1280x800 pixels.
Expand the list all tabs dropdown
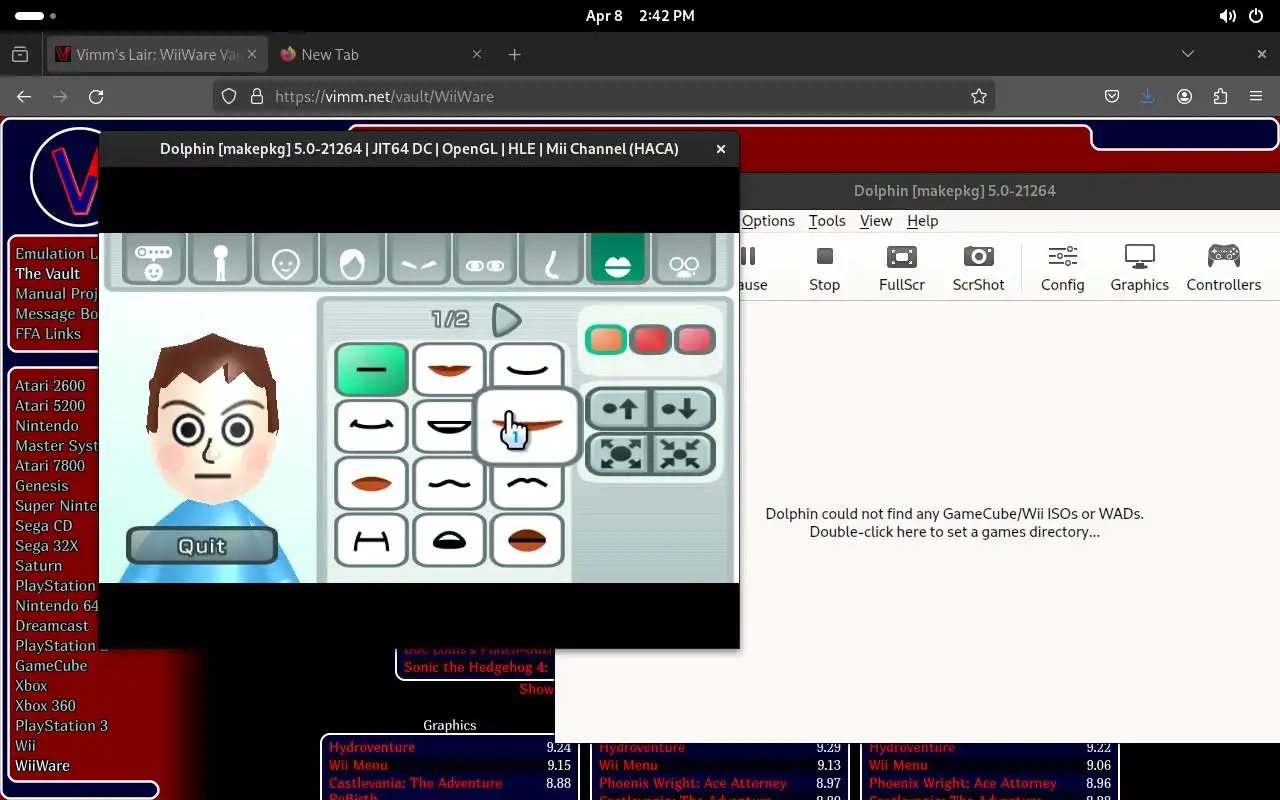pos(1188,54)
